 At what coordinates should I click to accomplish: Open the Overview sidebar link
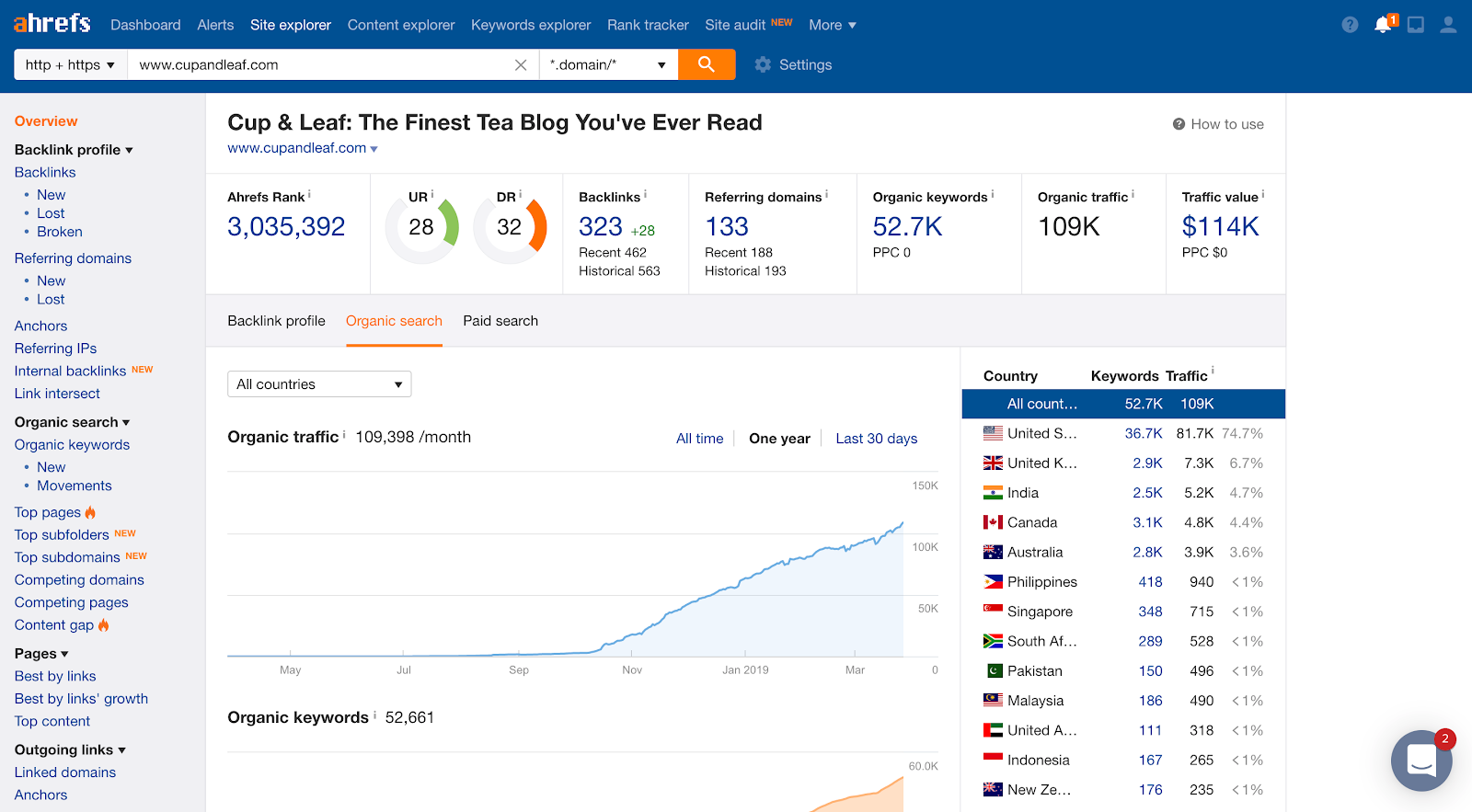[x=46, y=121]
